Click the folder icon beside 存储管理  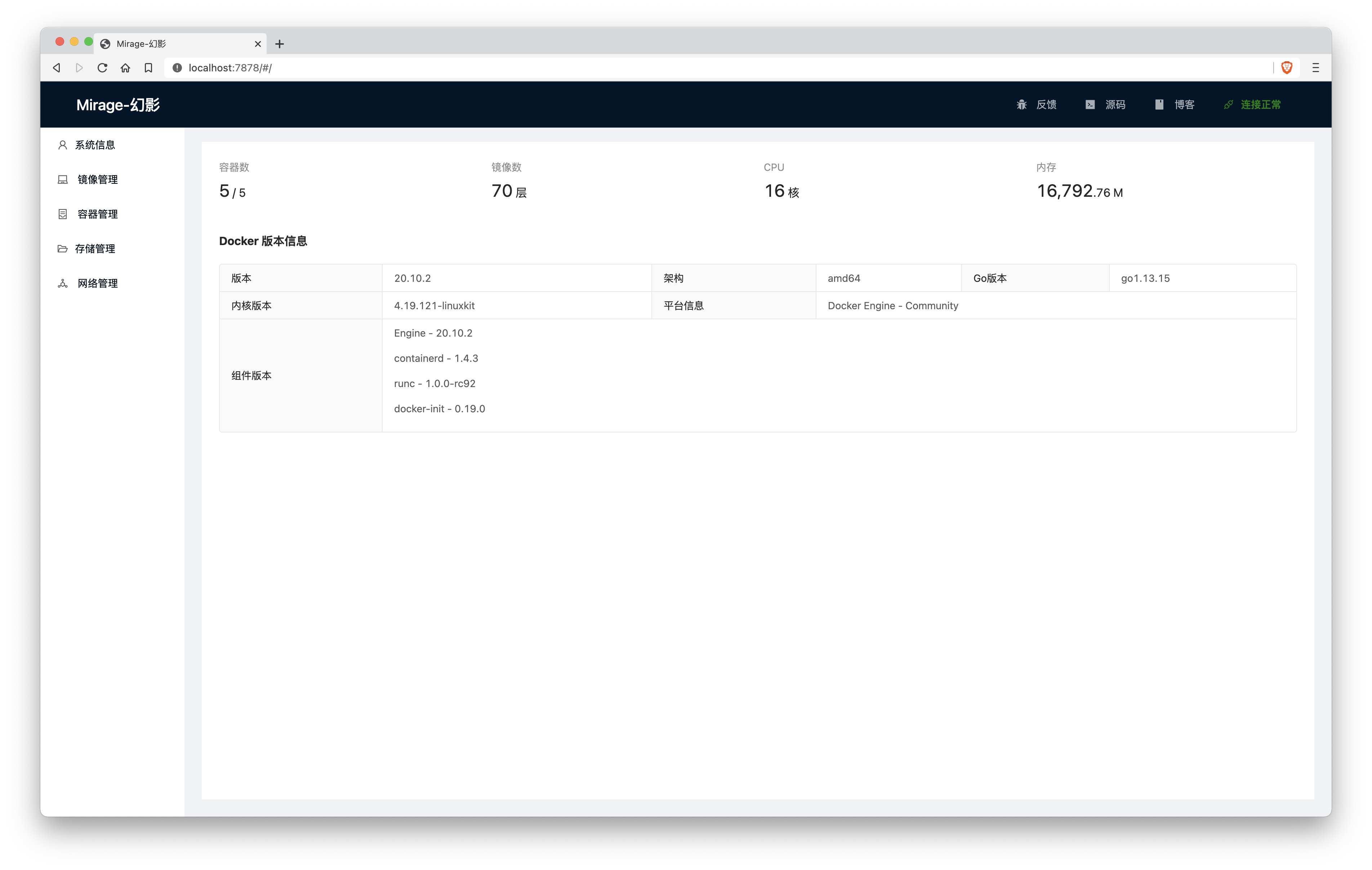point(63,249)
